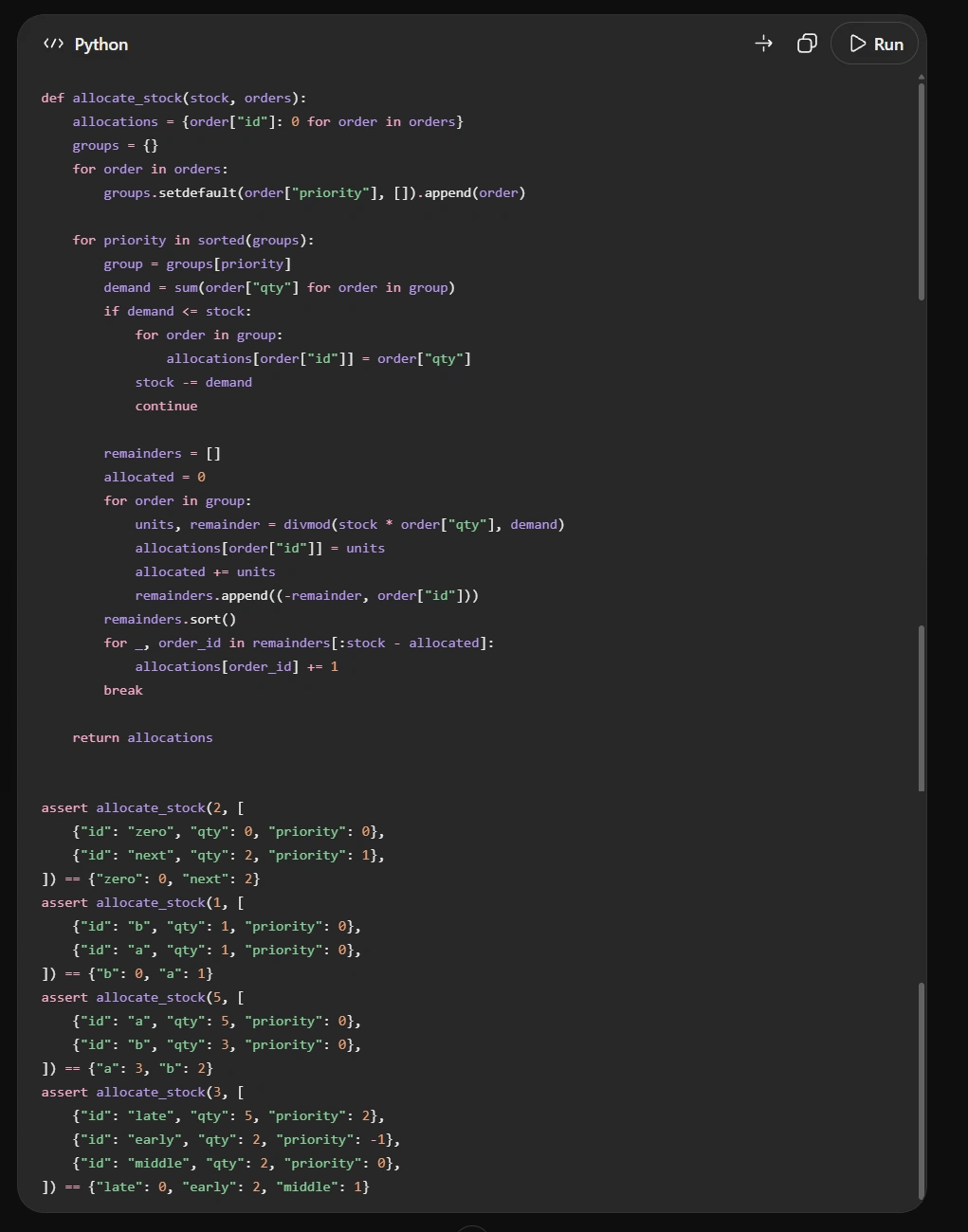968x1232 pixels.
Task: Click the 'assert allocate_stock(2, [' line
Action: click(142, 807)
